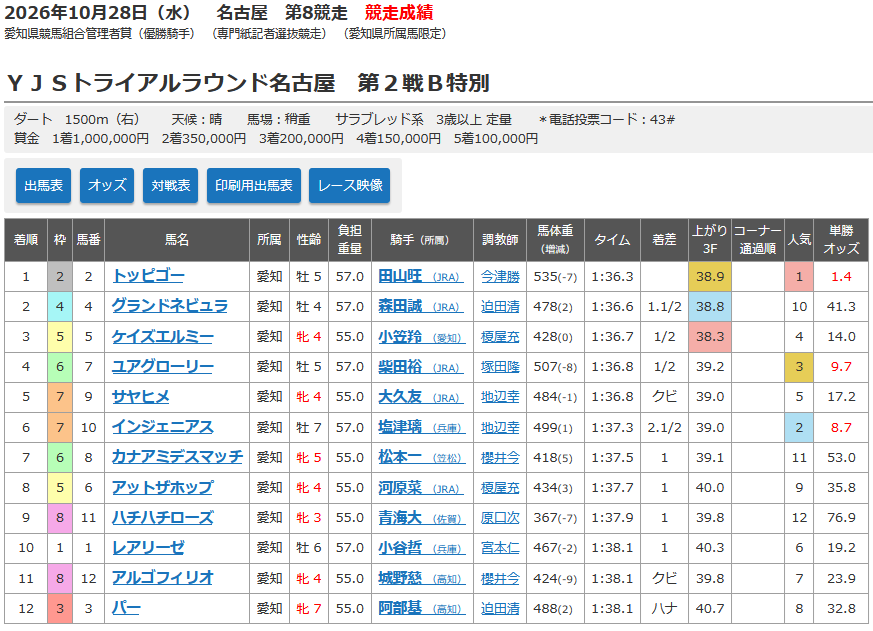Select the blue 38.8 上がり3F cell
The image size is (873, 631).
click(x=710, y=306)
